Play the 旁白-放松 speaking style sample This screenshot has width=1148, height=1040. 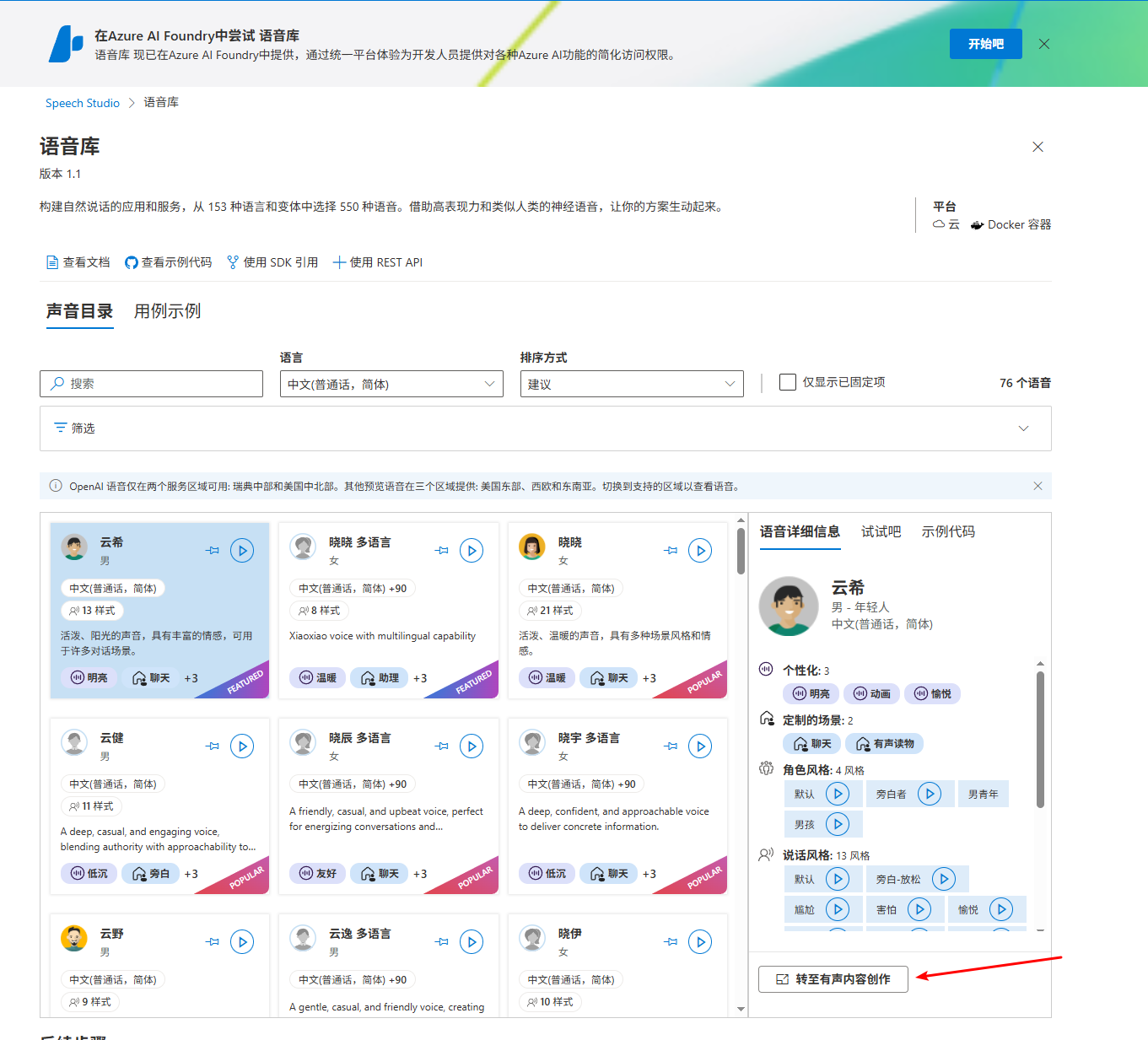pos(944,879)
